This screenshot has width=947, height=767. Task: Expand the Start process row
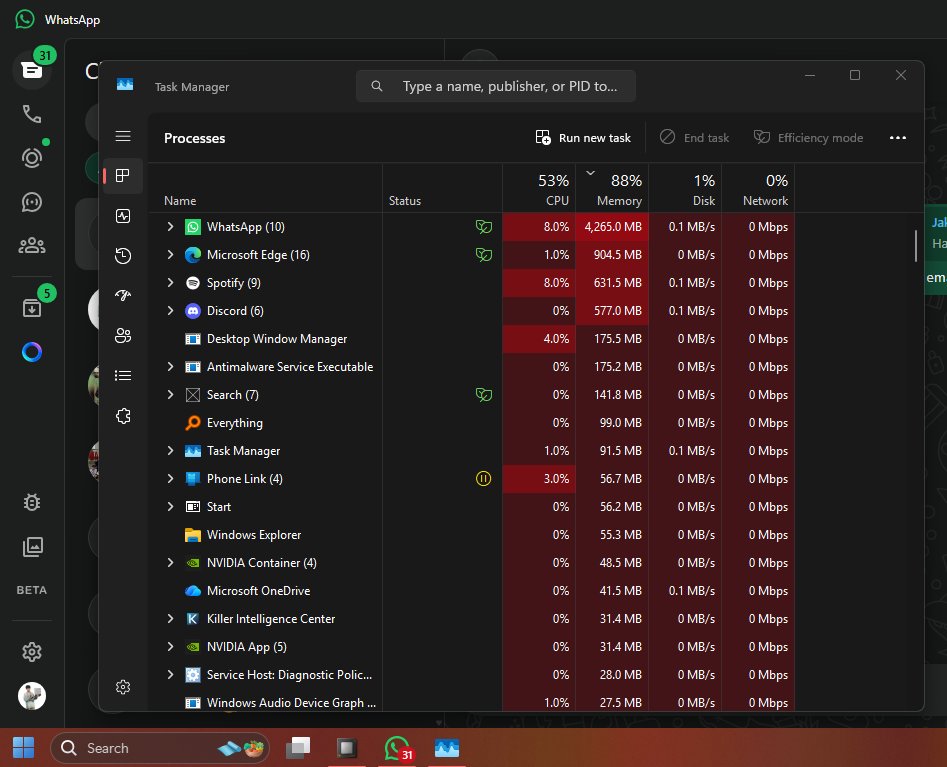(170, 507)
